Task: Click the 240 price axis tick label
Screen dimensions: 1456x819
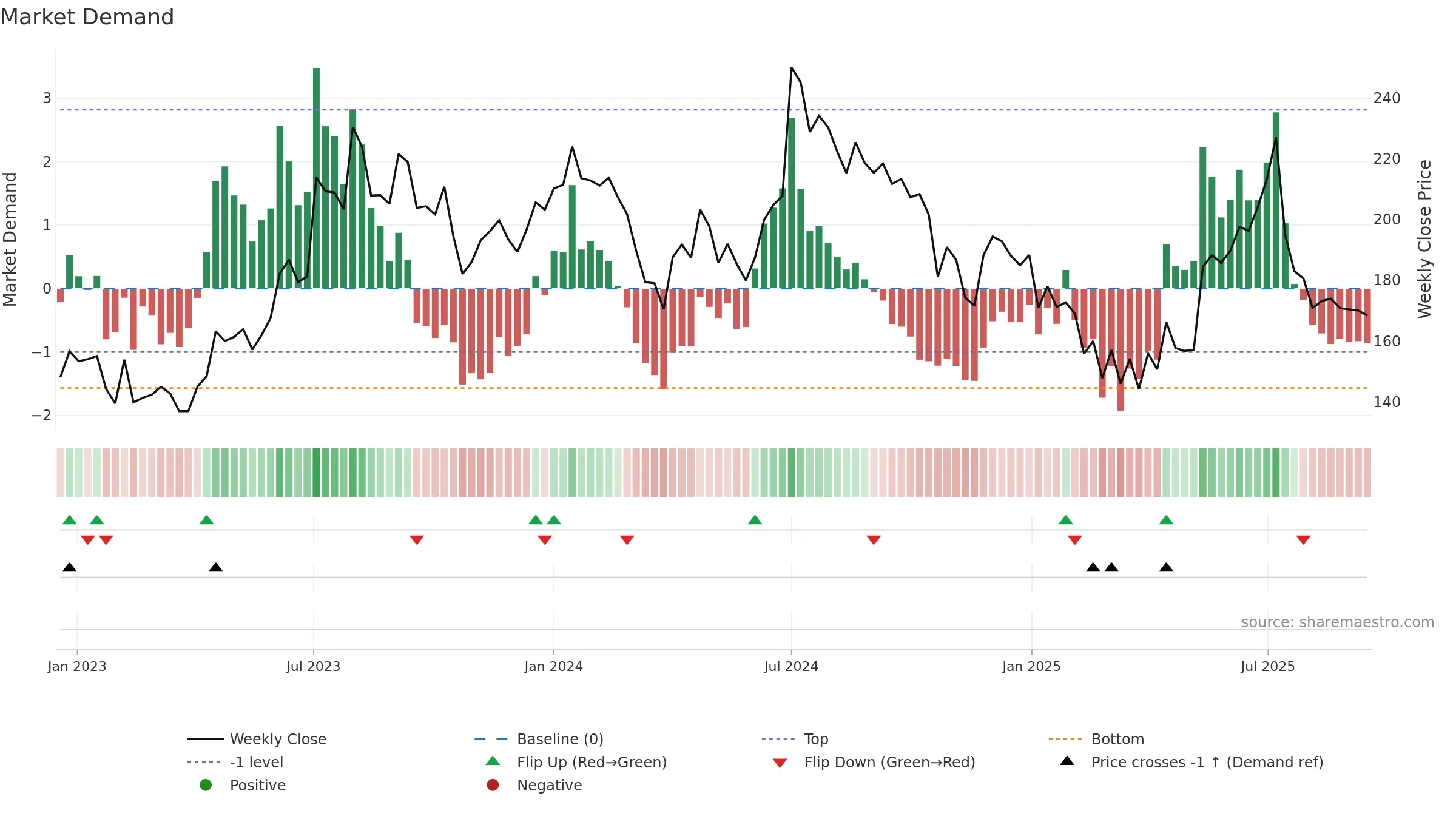Action: (1387, 98)
